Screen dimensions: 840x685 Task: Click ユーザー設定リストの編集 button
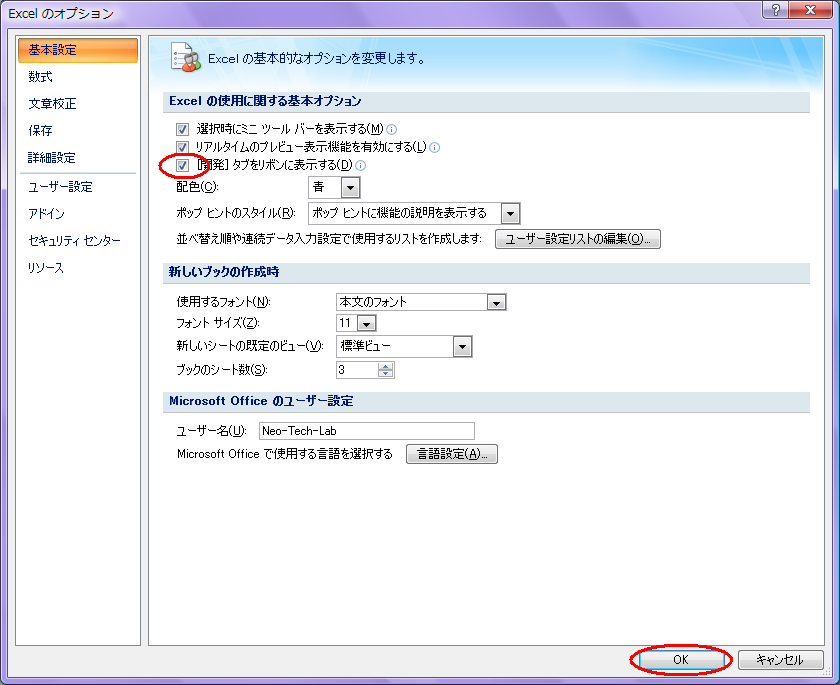pos(578,239)
